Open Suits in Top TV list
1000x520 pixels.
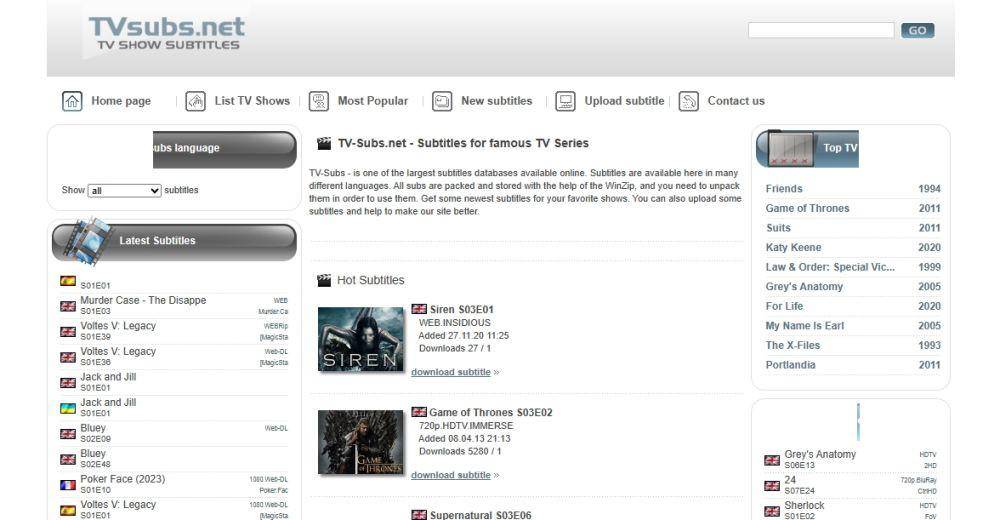(x=778, y=228)
